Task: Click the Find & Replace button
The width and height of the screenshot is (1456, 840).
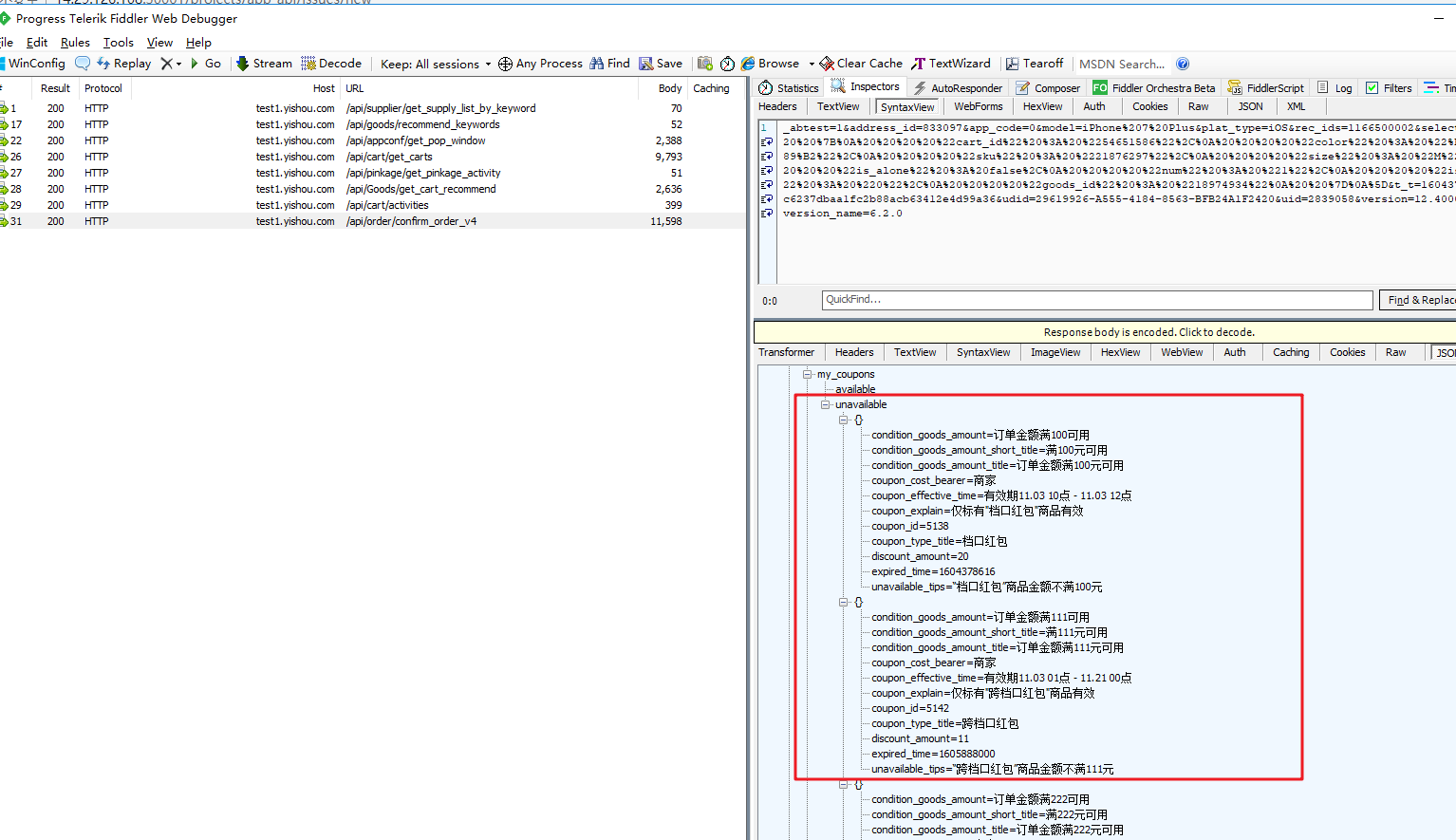Action: 1418,300
